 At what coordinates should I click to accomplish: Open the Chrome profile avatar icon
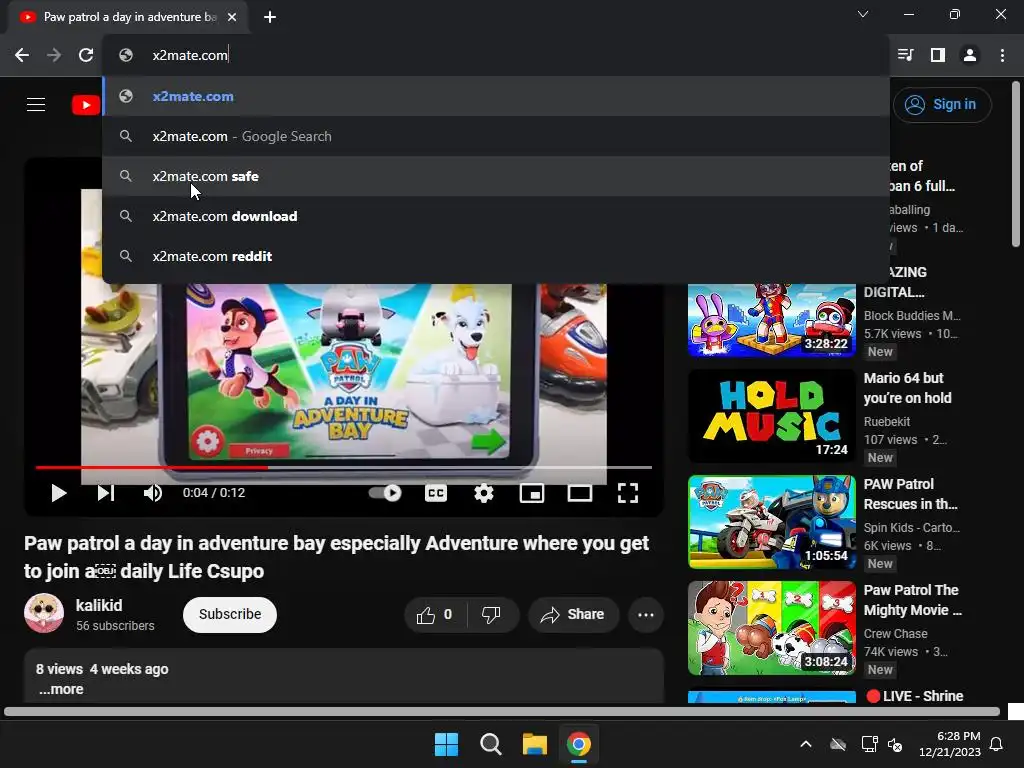click(x=970, y=55)
